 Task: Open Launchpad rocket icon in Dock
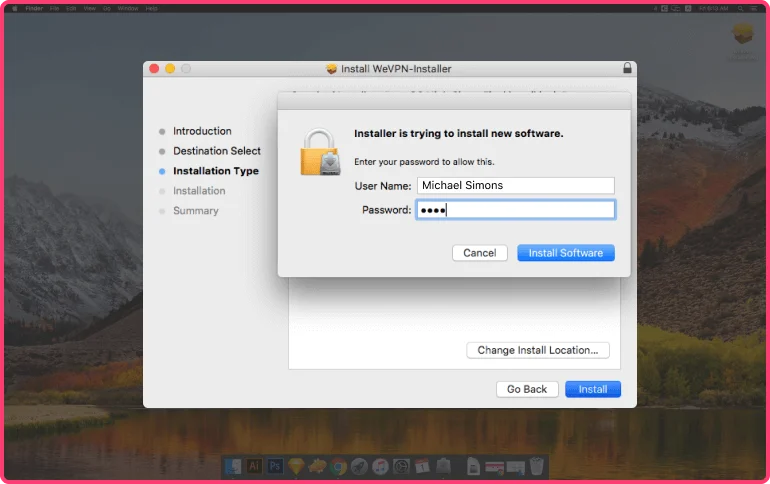[359, 466]
